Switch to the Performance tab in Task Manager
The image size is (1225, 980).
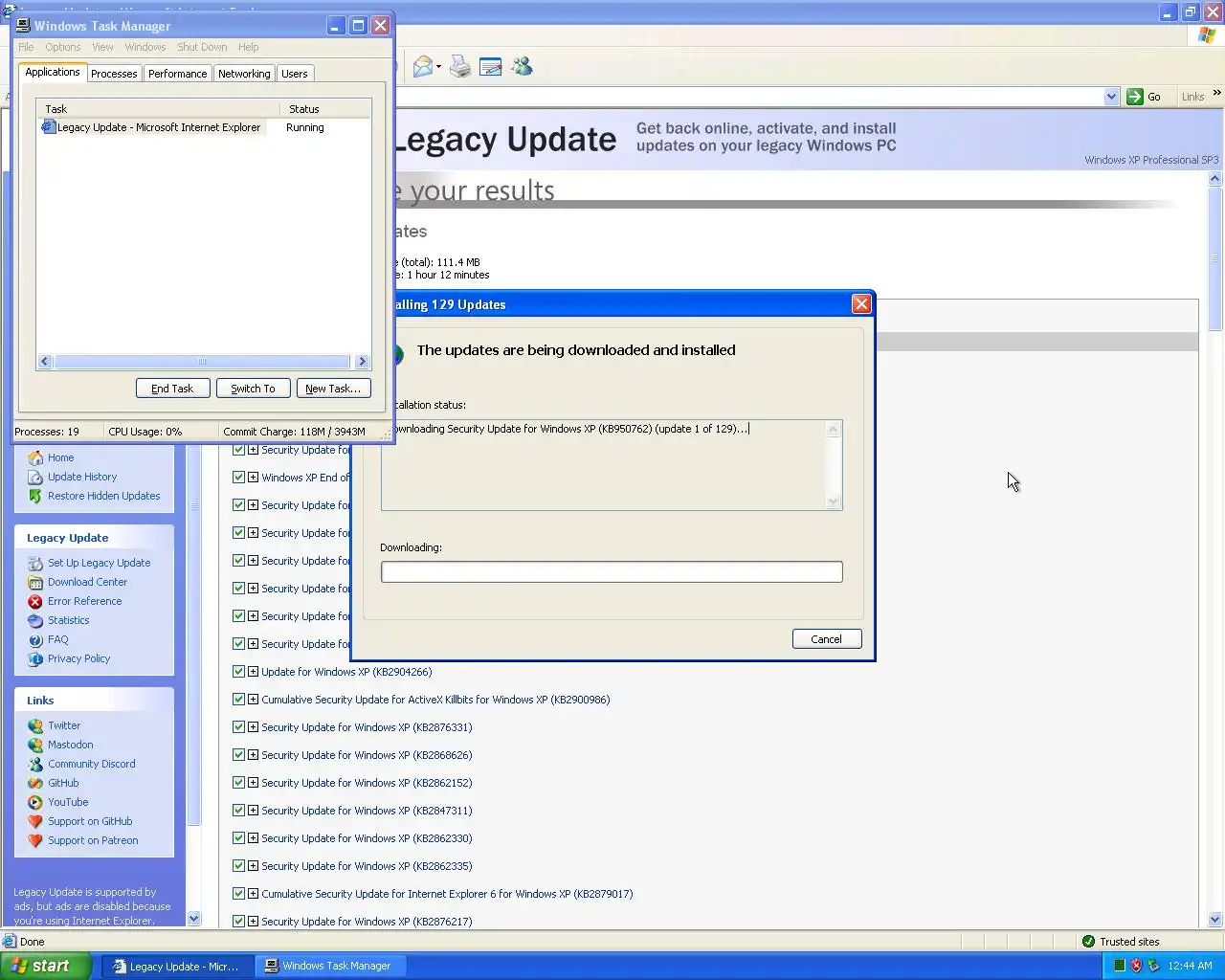(177, 74)
